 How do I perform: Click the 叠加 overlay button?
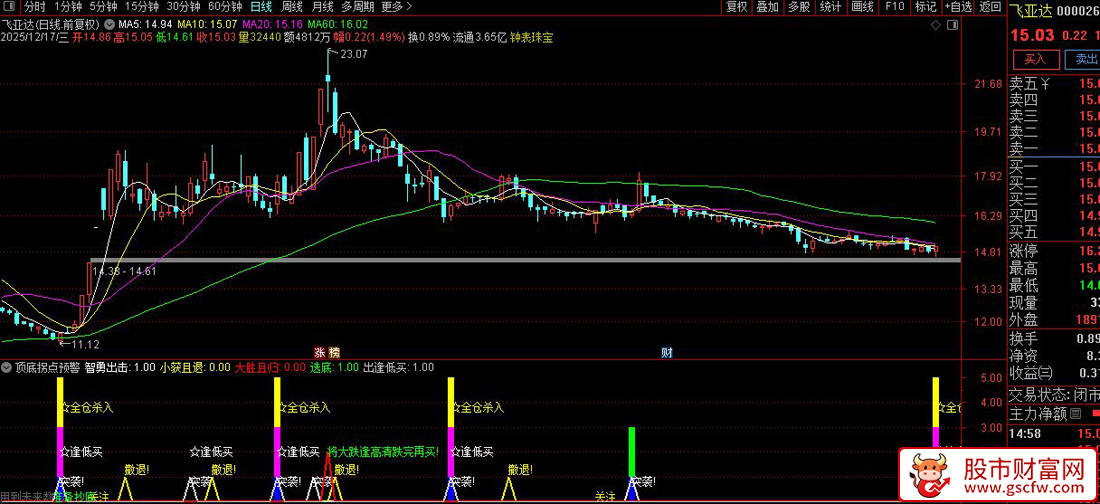pyautogui.click(x=767, y=7)
